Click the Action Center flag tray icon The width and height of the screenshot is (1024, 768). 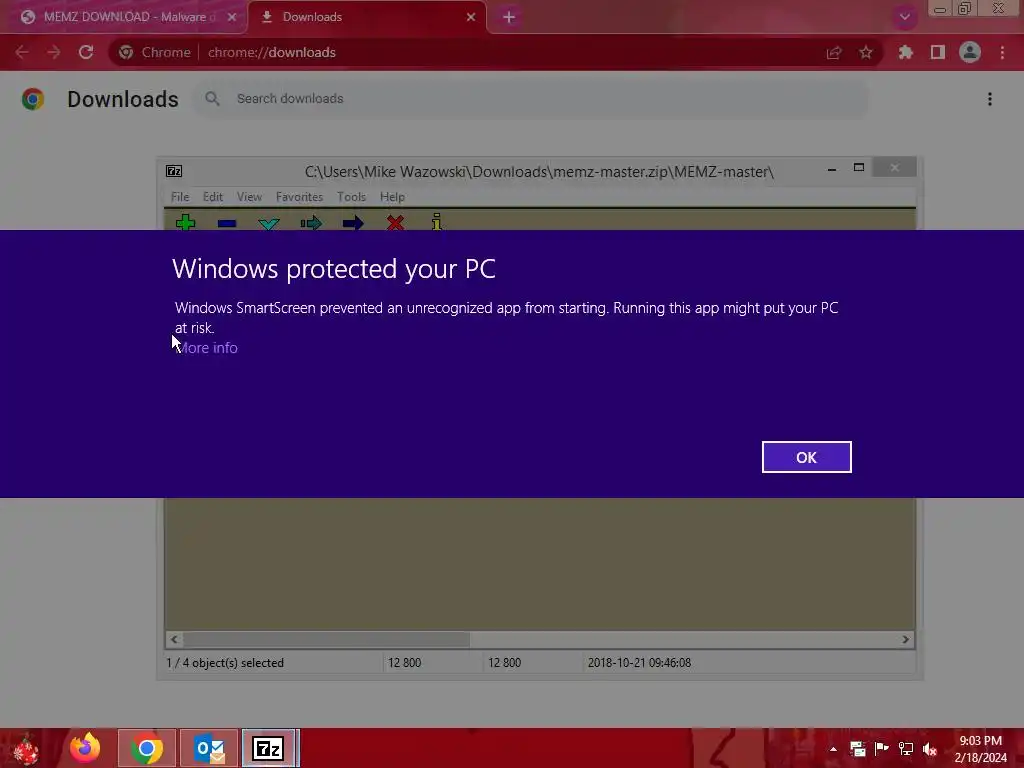tap(882, 749)
